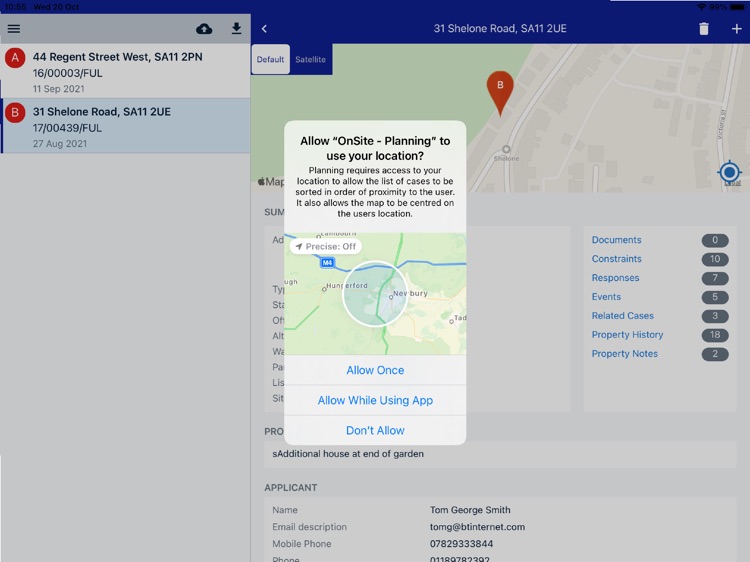The image size is (750, 562).
Task: Open the Responses link
Action: click(615, 278)
